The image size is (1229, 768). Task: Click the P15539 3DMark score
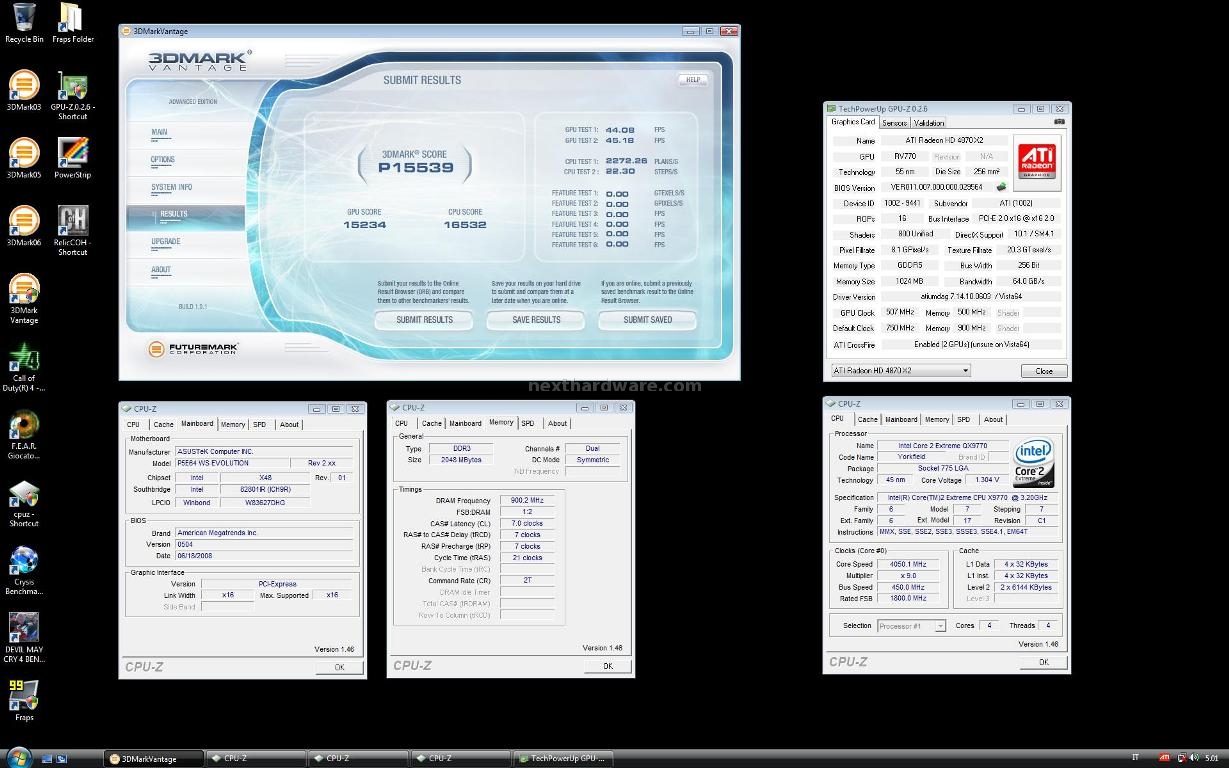click(416, 168)
